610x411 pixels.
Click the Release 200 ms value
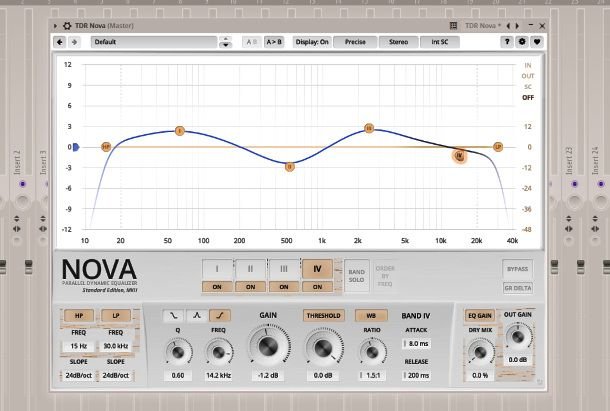coord(416,376)
